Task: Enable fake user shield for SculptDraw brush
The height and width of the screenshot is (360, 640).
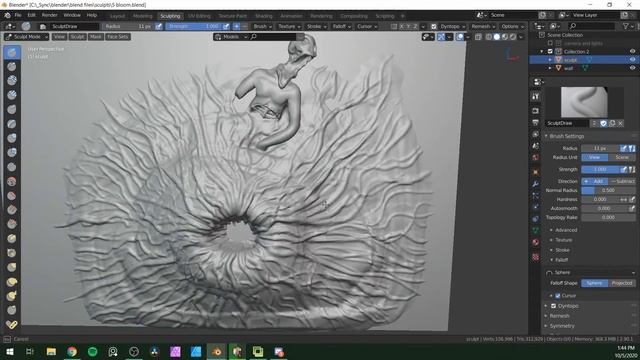Action: coord(603,123)
